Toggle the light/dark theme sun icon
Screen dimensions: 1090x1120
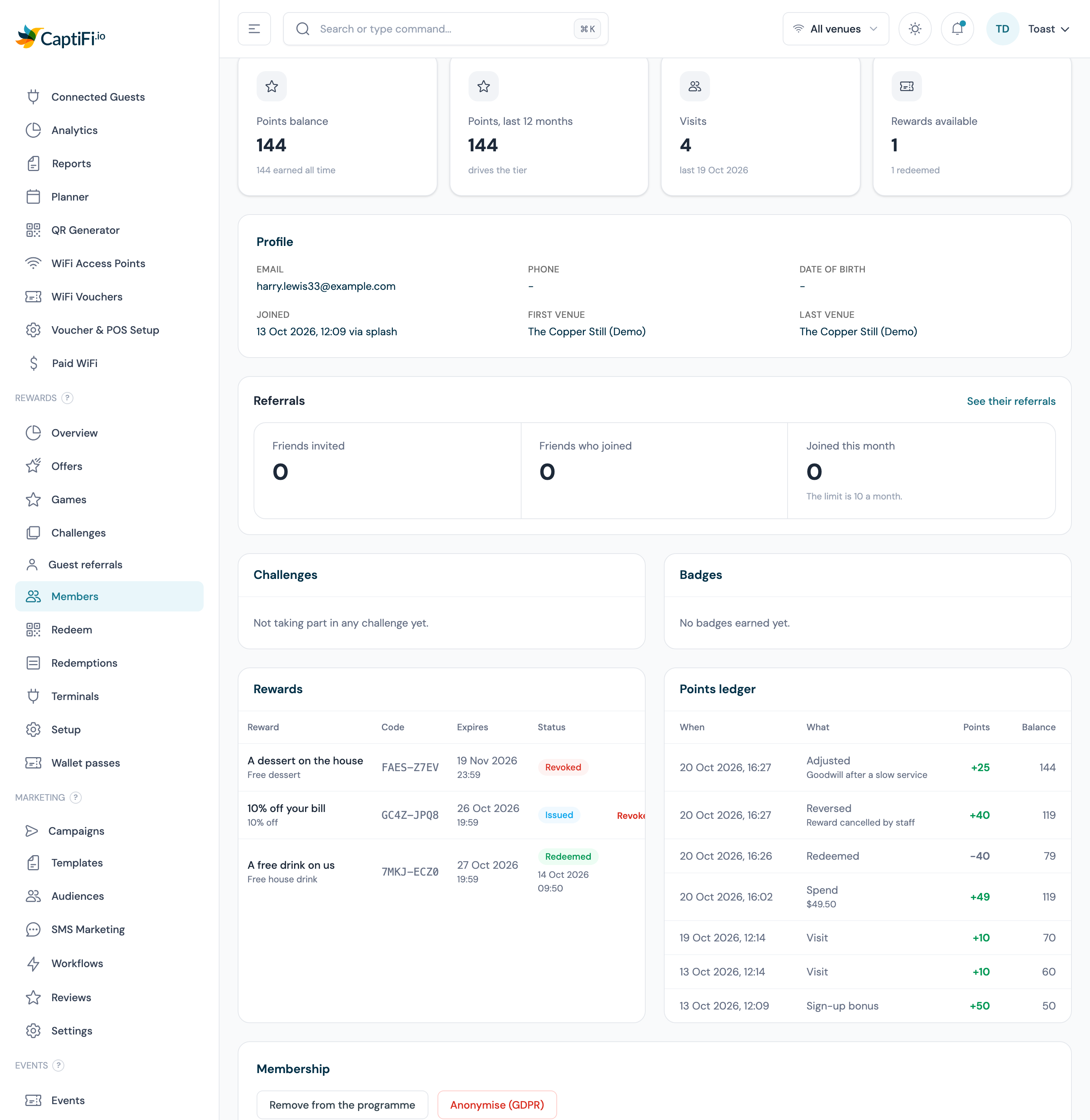pyautogui.click(x=915, y=29)
